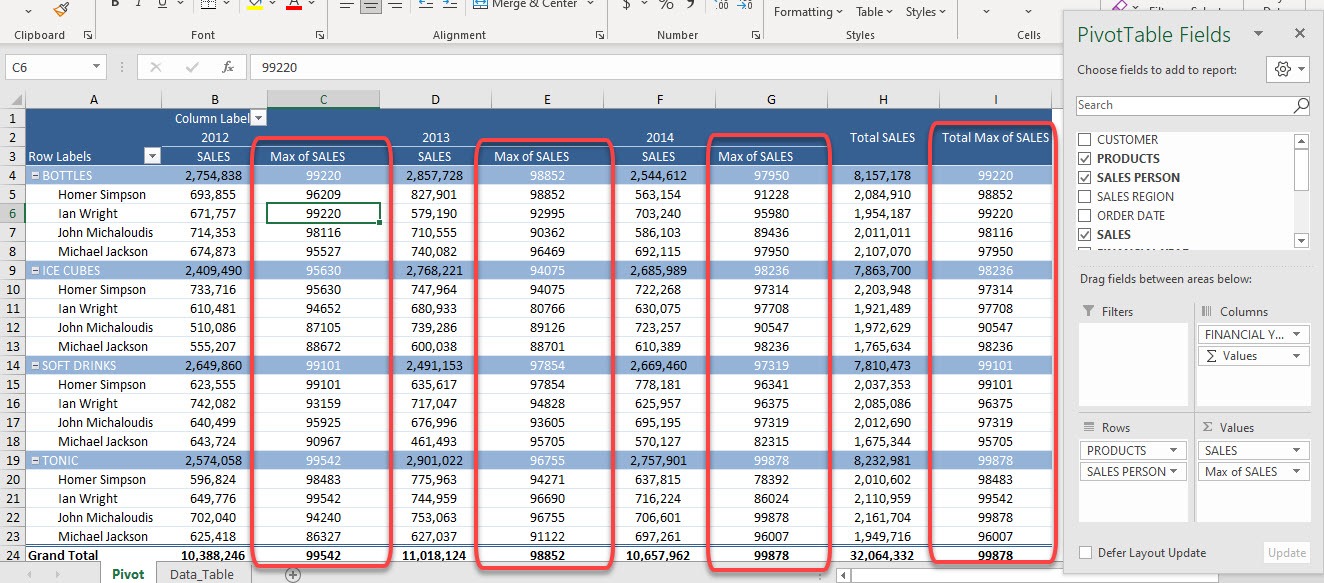
Task: Click field list scroll down arrow
Action: point(1301,240)
